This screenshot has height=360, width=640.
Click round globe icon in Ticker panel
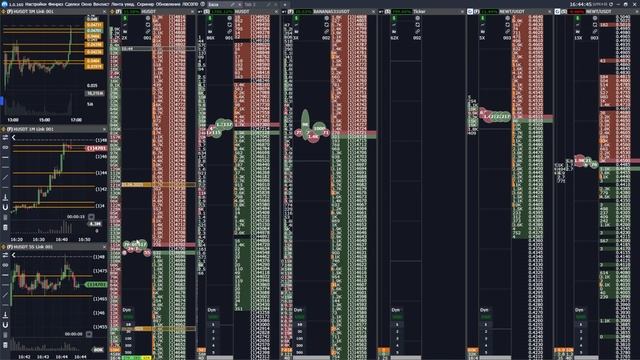(418, 18)
